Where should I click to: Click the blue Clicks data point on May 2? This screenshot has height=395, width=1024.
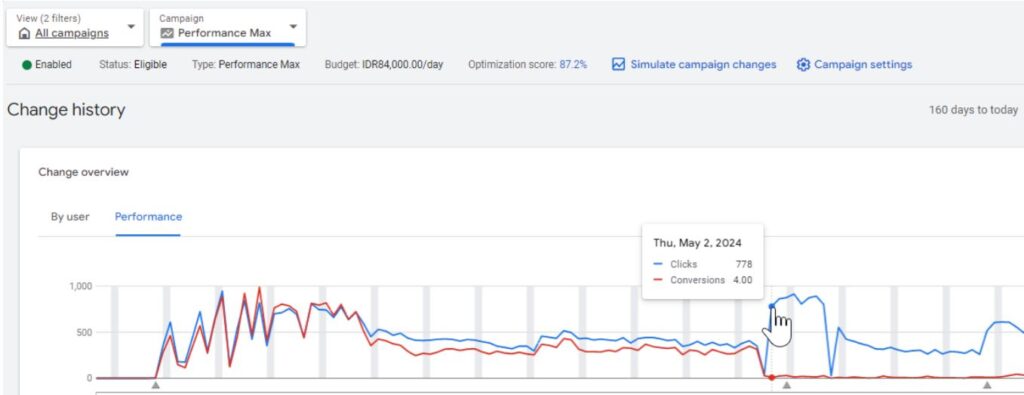click(771, 306)
